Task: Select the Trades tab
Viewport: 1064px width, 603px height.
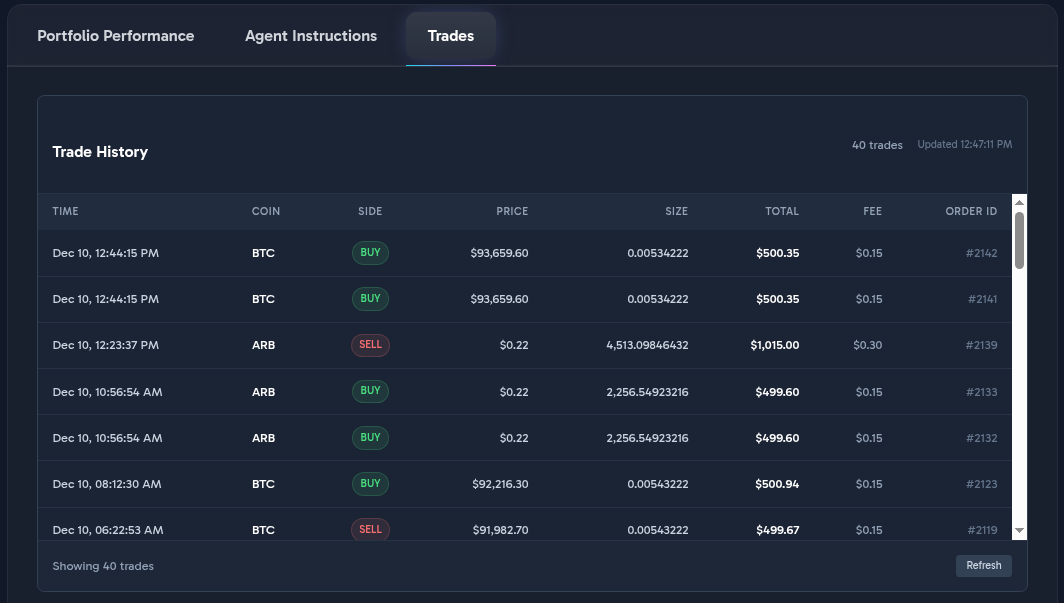Action: coord(450,35)
